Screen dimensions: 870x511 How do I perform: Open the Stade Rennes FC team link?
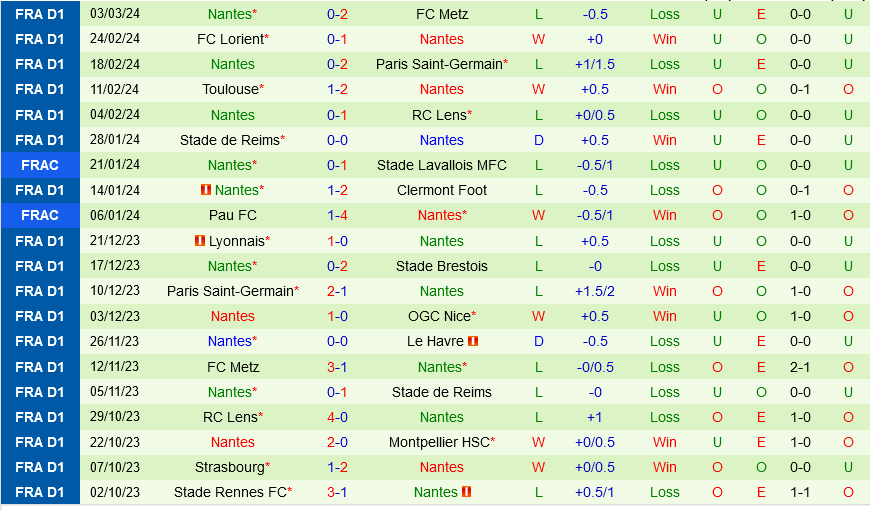coord(230,492)
